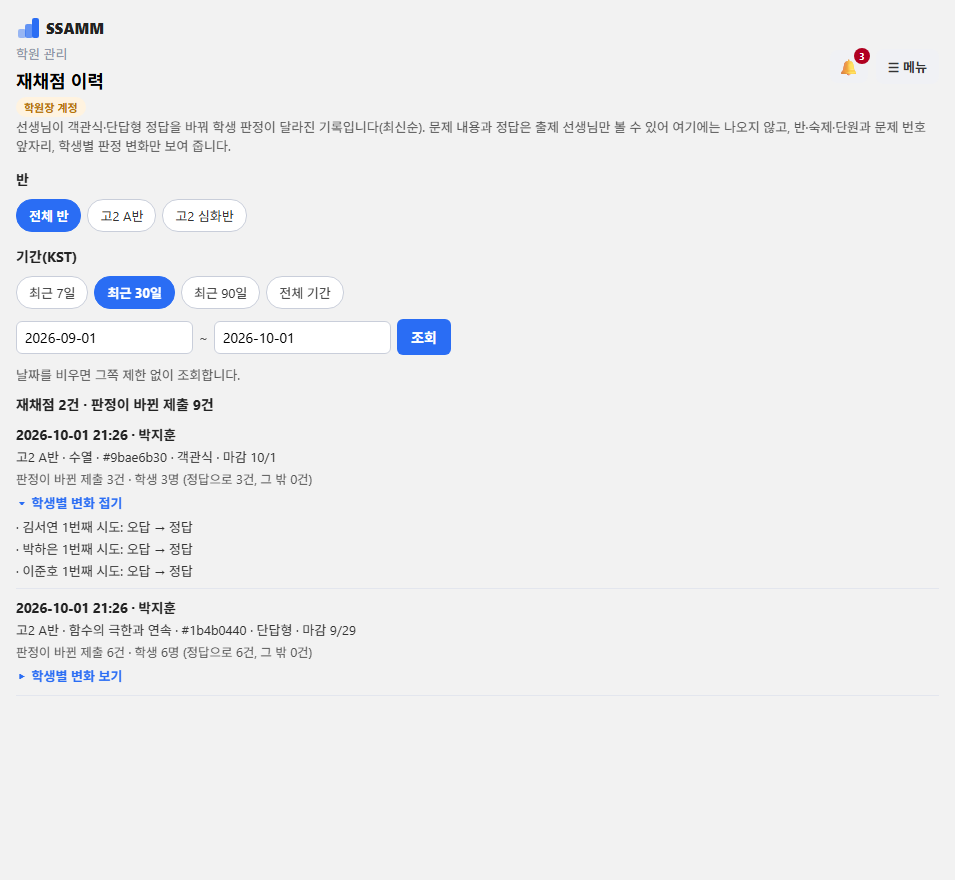Click the 판정이 바뀐 제출 3건 line

[x=164, y=479]
